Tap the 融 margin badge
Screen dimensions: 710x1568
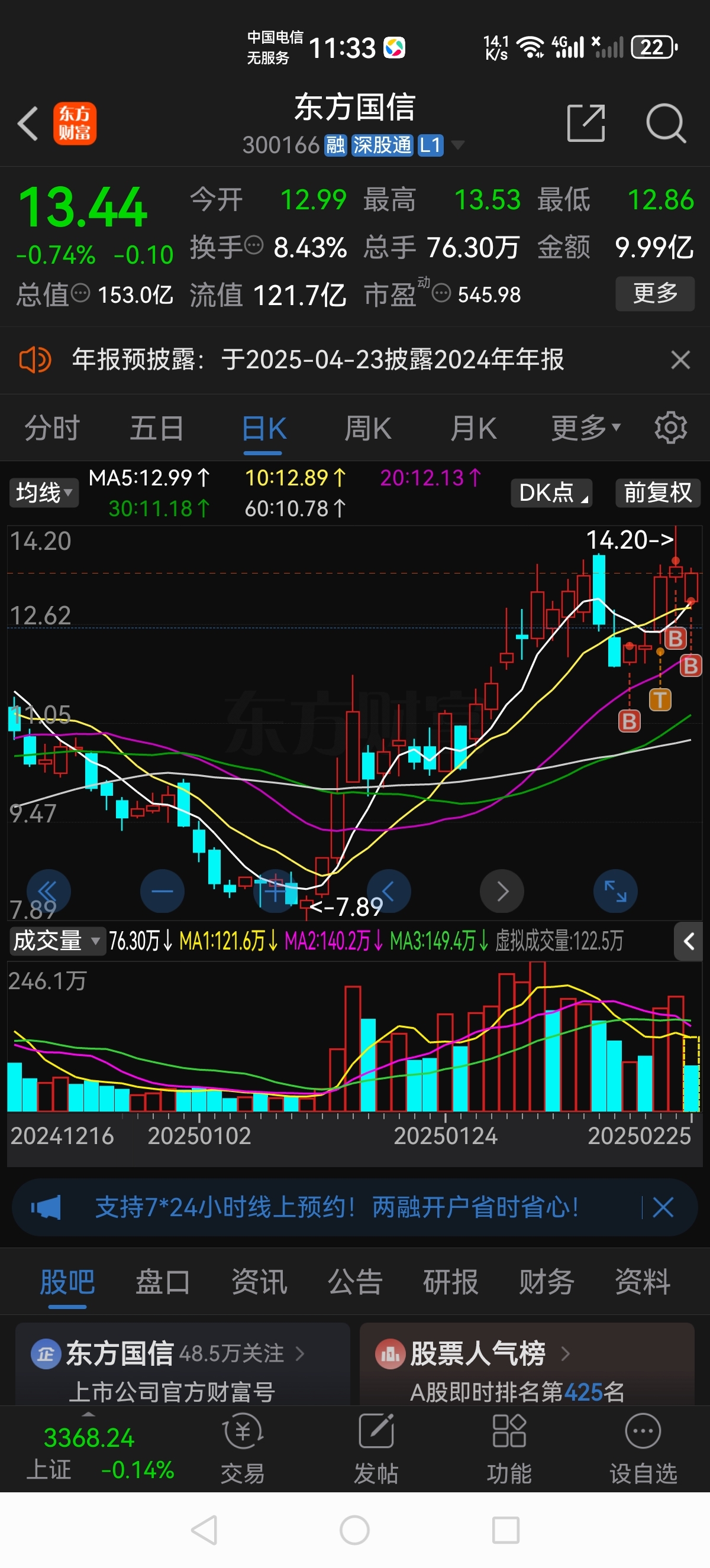click(335, 145)
